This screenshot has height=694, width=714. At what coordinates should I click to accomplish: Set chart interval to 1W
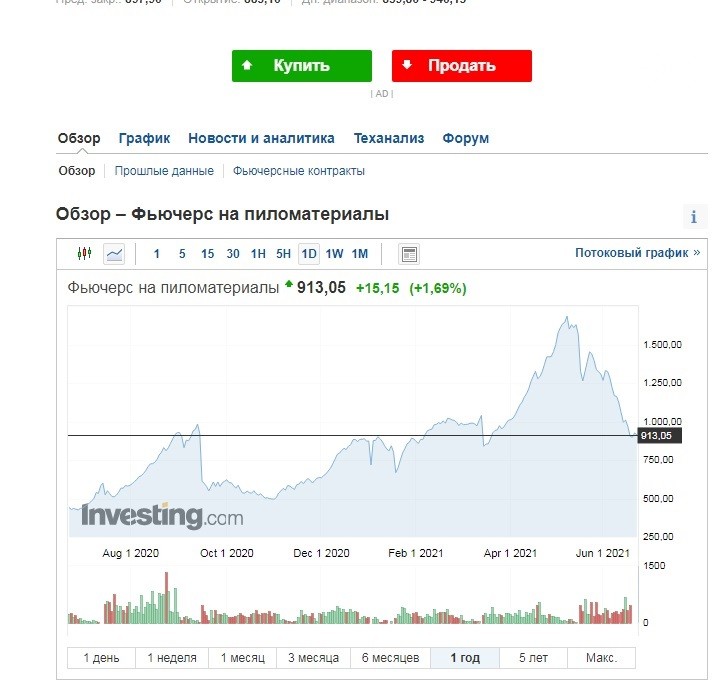pyautogui.click(x=334, y=254)
